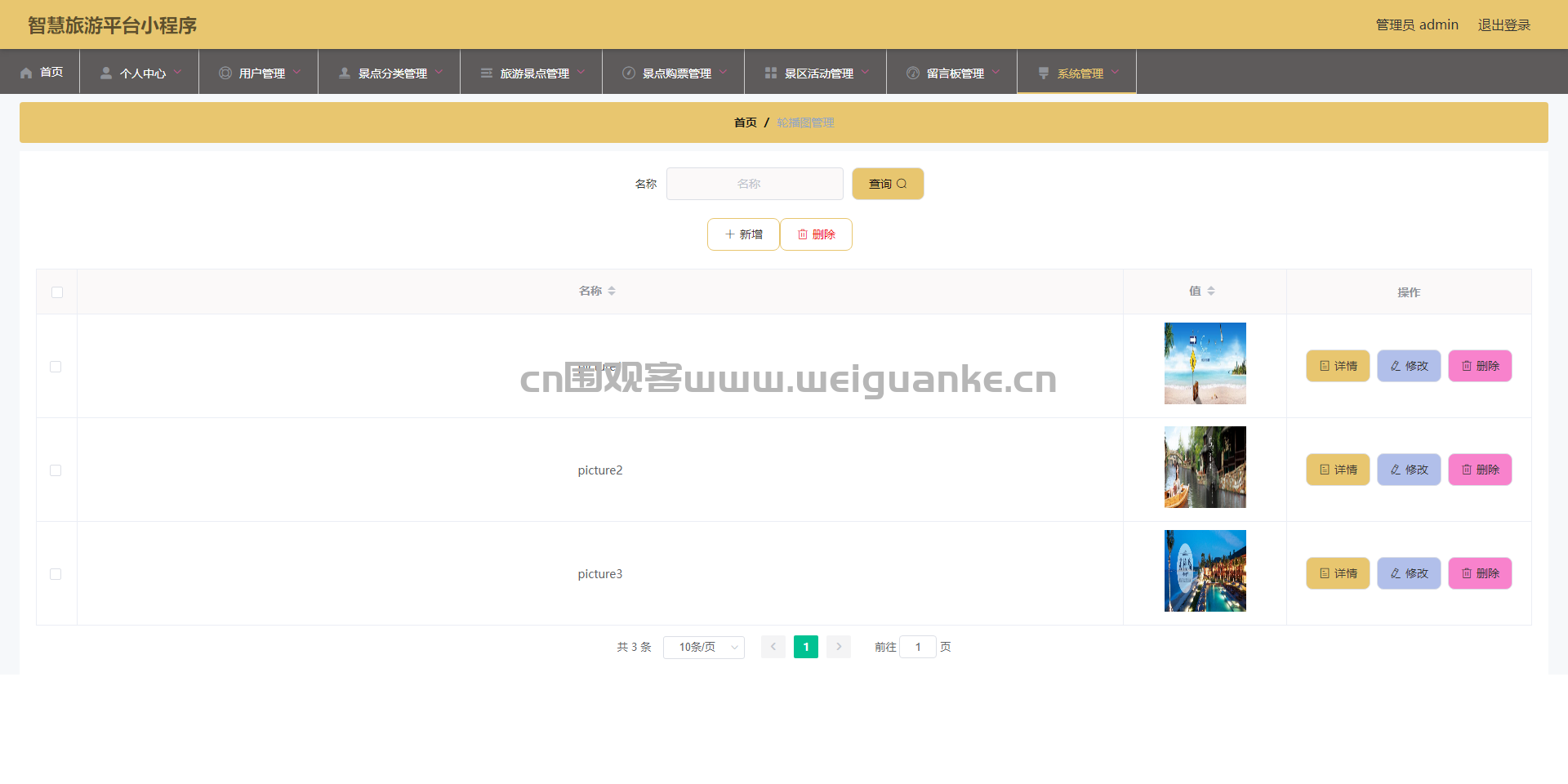
Task: Click 删除 for the first row
Action: [1480, 366]
